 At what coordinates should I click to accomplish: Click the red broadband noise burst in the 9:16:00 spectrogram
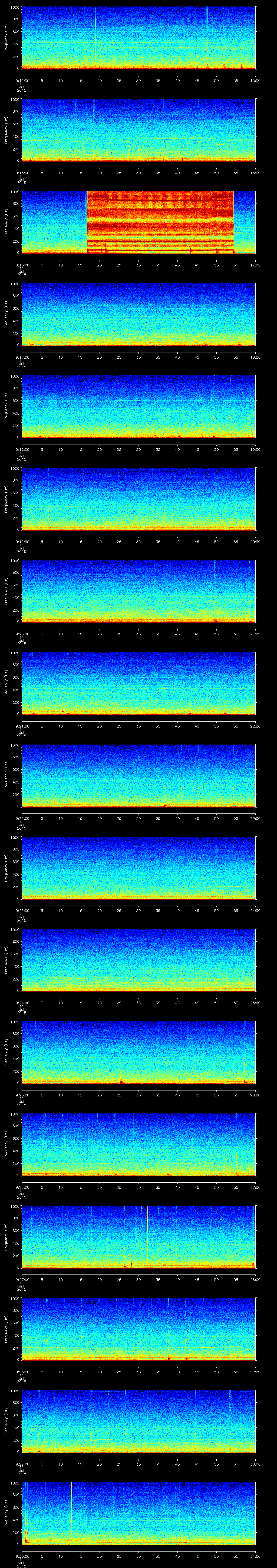[x=160, y=222]
